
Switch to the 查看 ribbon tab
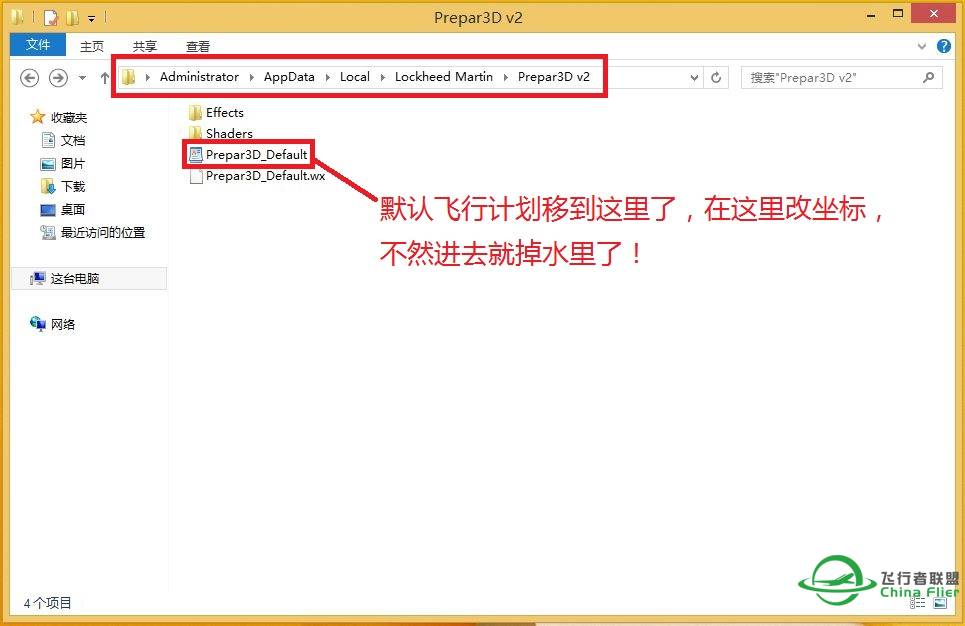coord(198,46)
